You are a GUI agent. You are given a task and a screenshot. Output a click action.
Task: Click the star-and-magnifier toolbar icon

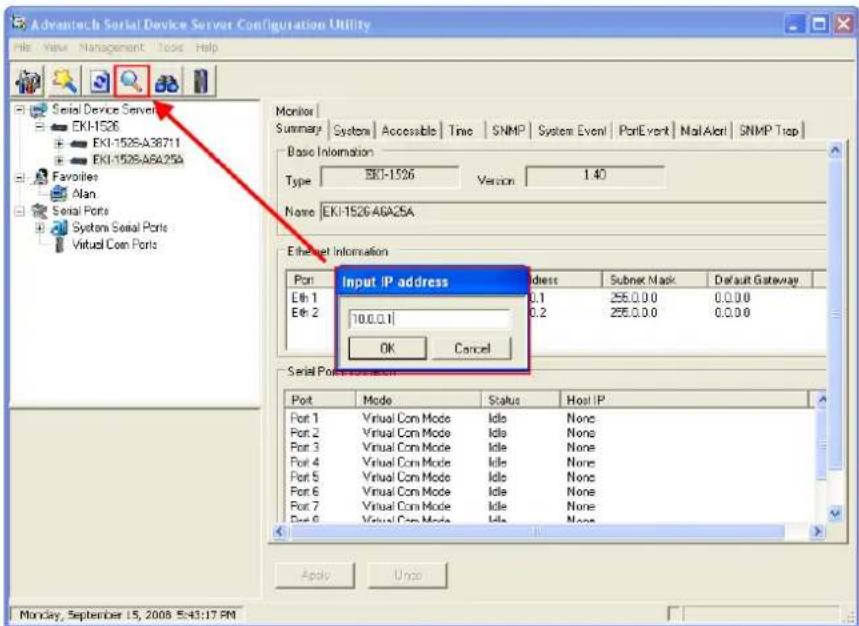pyautogui.click(x=65, y=82)
